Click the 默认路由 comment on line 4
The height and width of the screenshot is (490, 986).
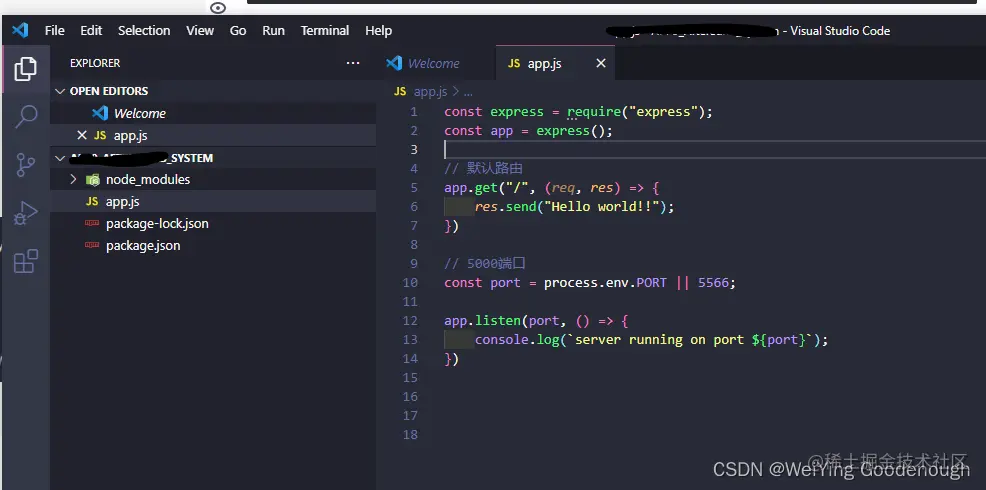(484, 169)
